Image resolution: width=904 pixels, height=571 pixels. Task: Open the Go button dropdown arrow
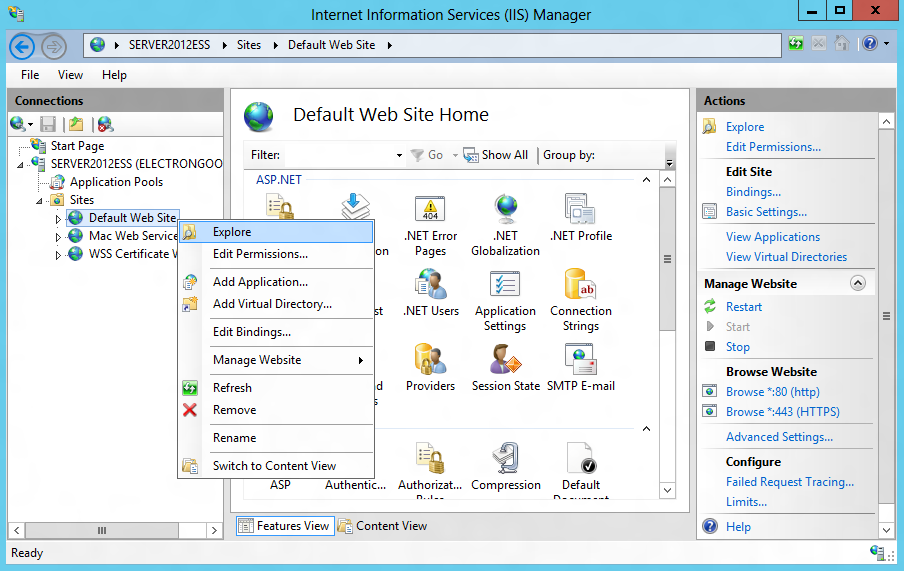click(x=455, y=155)
